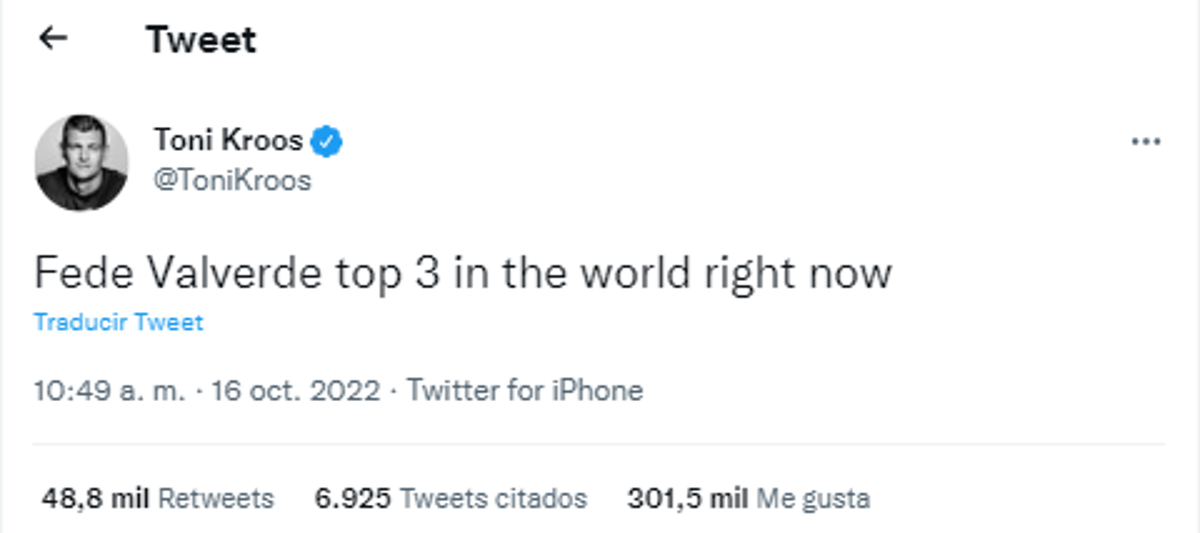
Task: Open the Twitter for iPhone source link
Action: pos(525,390)
